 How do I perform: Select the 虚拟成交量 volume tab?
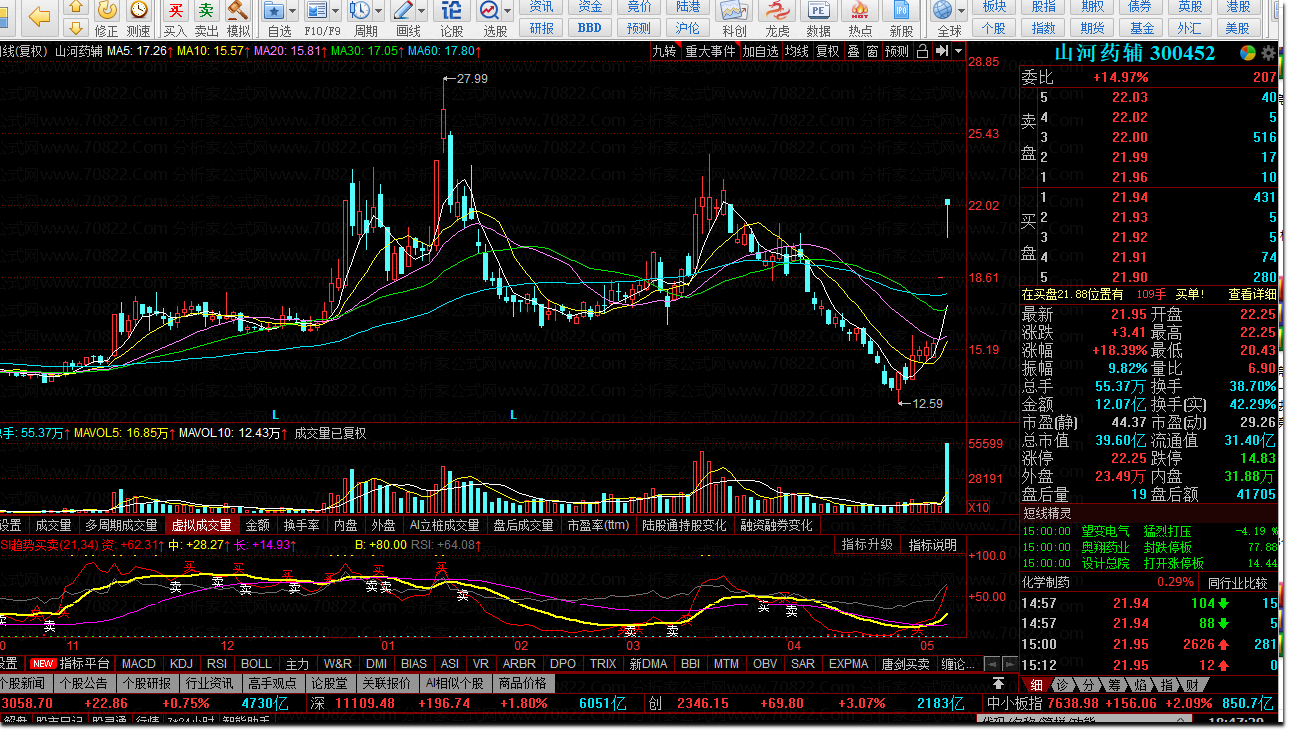click(x=201, y=525)
